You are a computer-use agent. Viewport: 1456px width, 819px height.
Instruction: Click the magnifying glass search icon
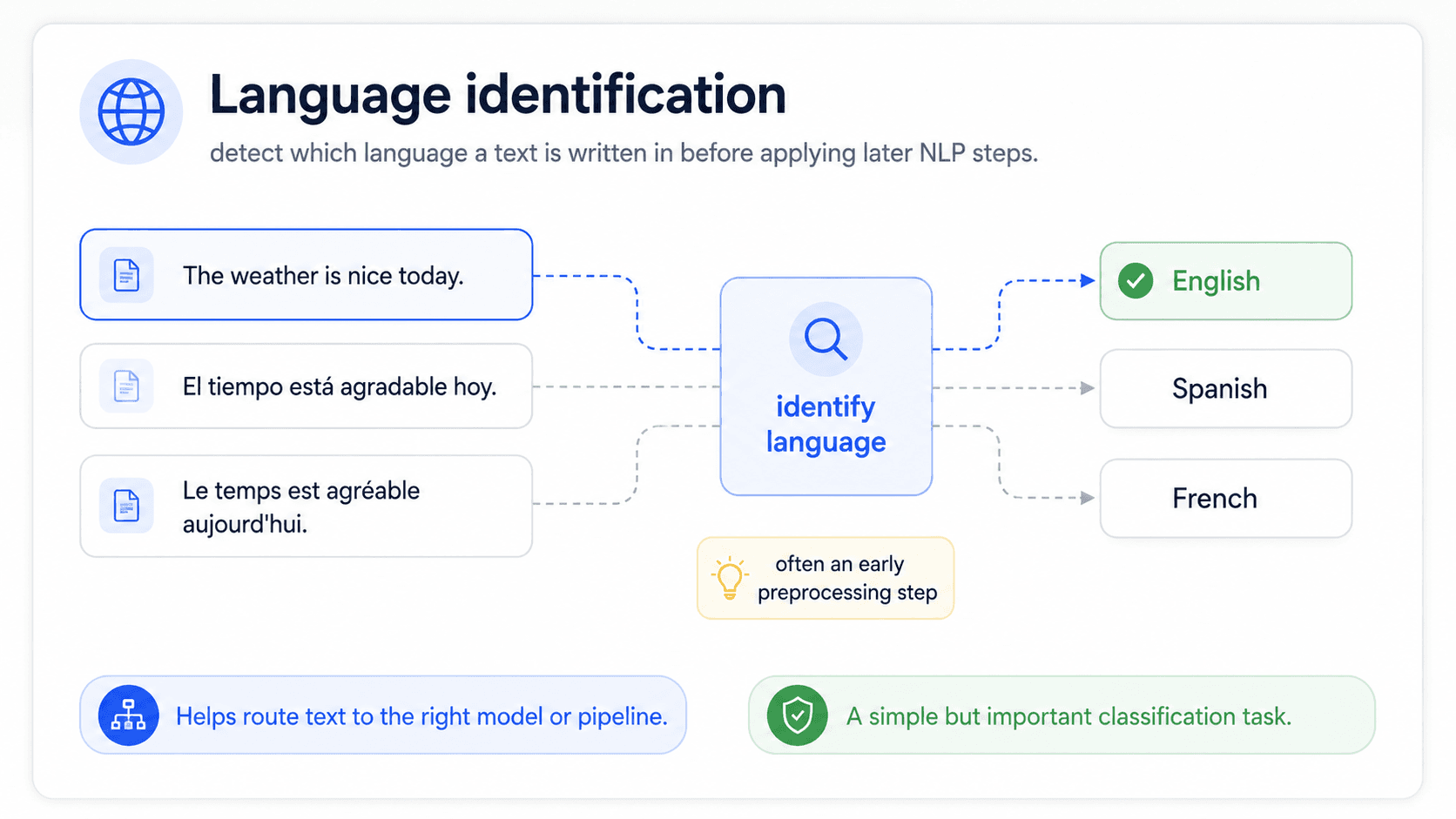point(826,339)
